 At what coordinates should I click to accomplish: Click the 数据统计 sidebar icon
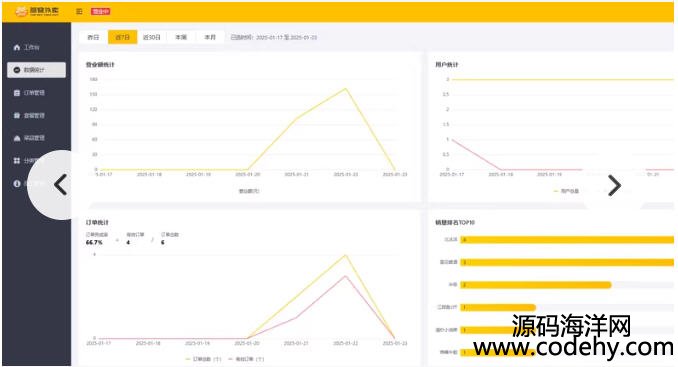click(17, 70)
